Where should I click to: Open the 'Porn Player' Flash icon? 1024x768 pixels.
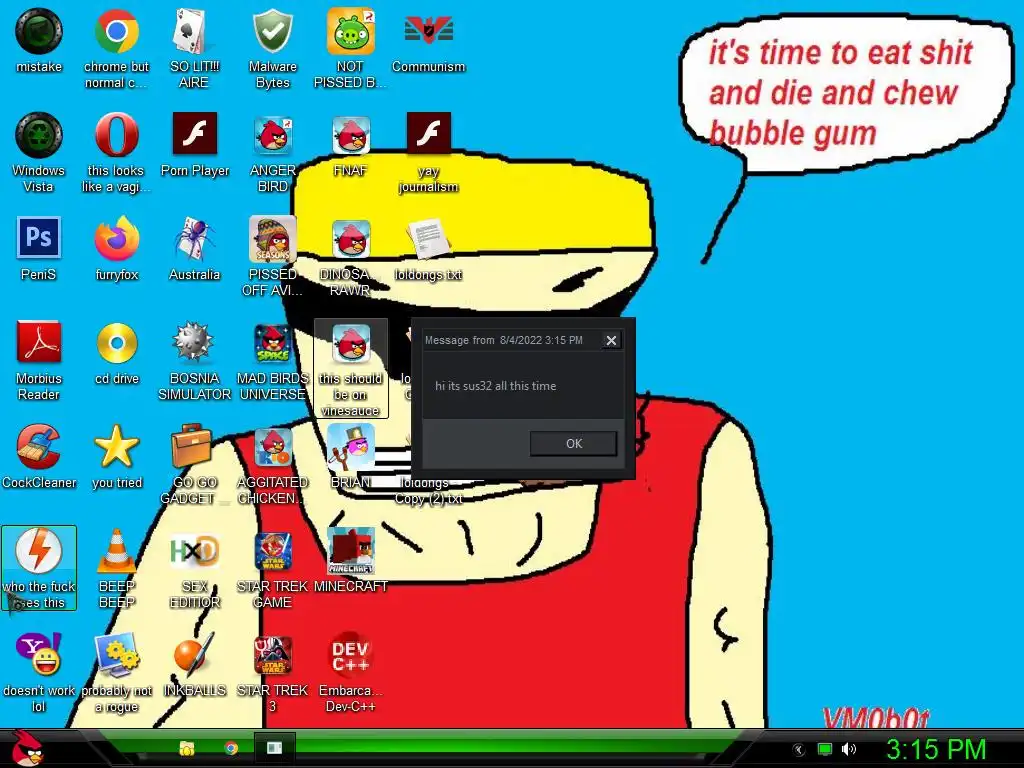pos(195,145)
